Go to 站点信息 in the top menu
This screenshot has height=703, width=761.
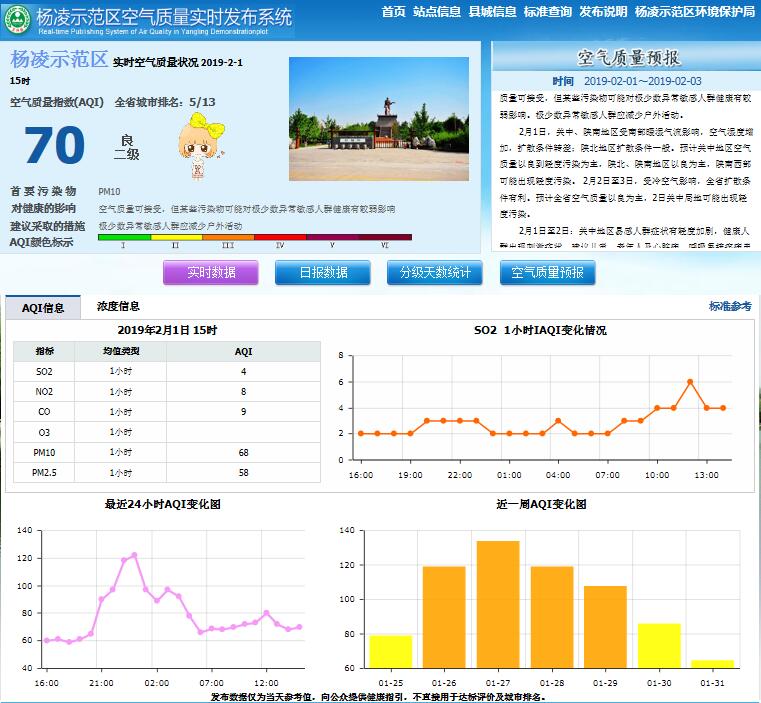point(437,12)
